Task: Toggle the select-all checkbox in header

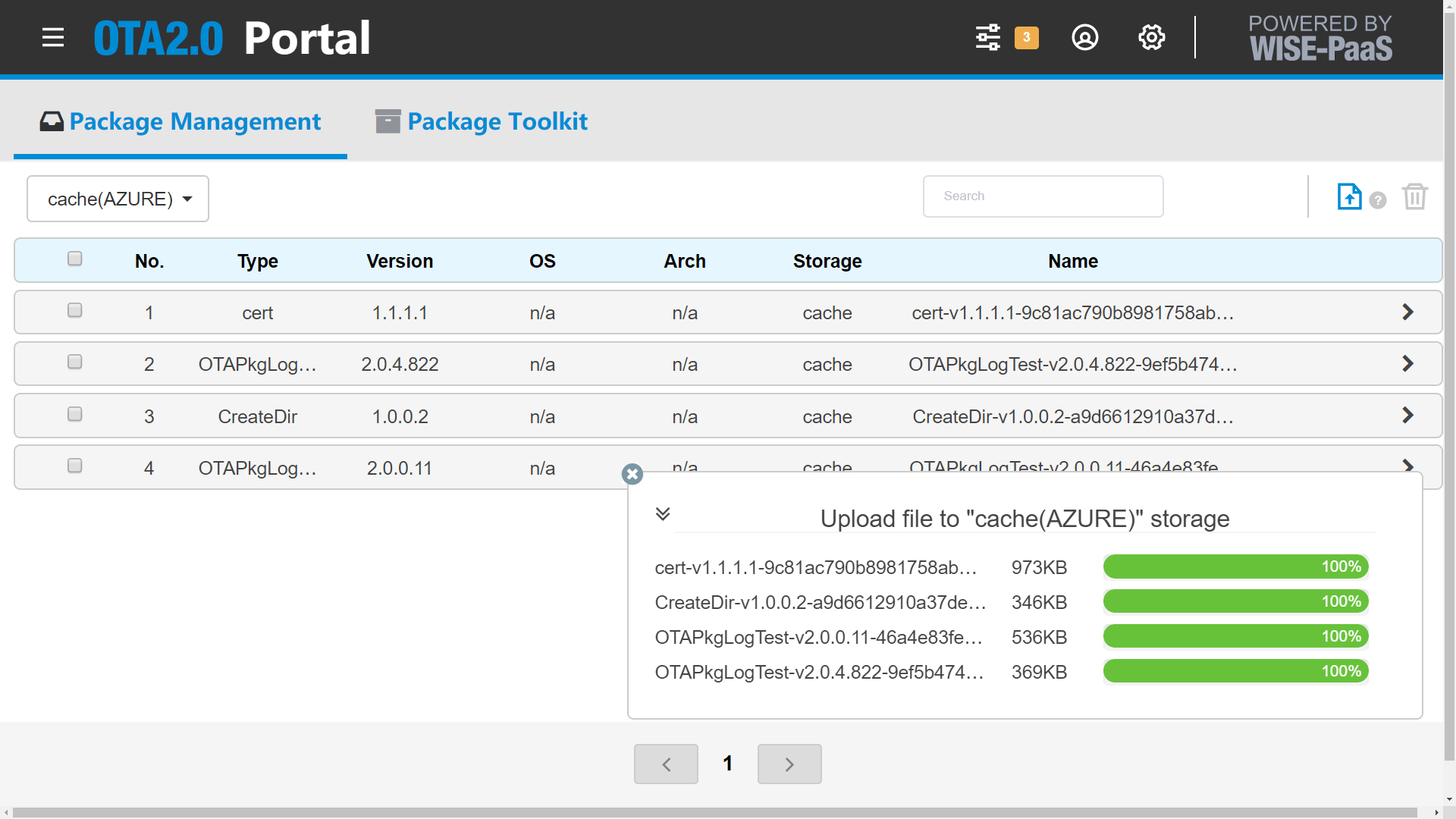Action: [x=74, y=259]
